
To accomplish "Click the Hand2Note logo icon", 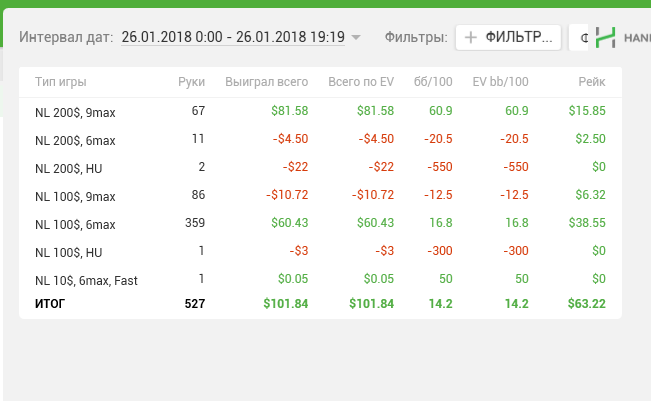I will [605, 38].
